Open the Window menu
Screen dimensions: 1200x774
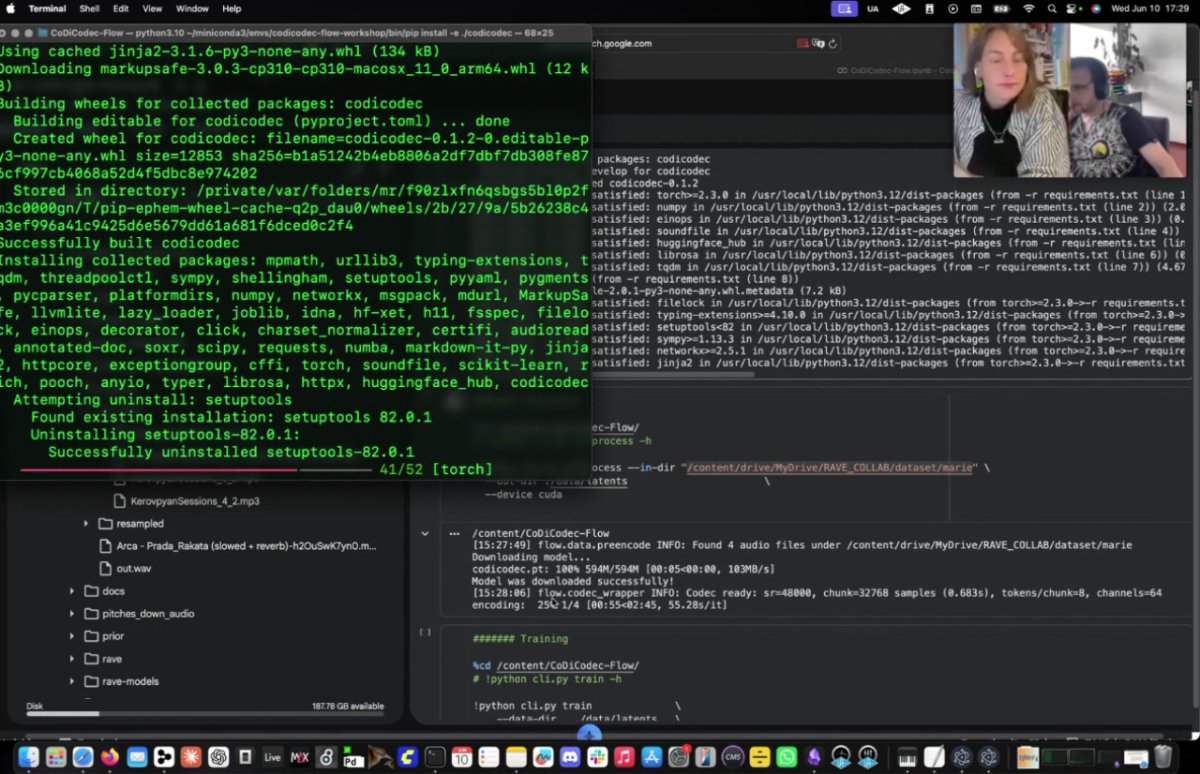click(192, 8)
